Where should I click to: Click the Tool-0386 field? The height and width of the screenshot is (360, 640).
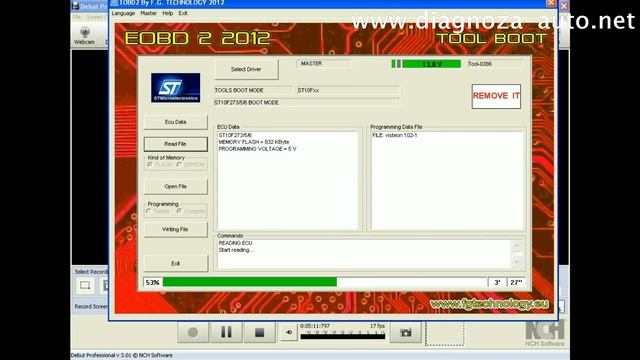coord(495,64)
